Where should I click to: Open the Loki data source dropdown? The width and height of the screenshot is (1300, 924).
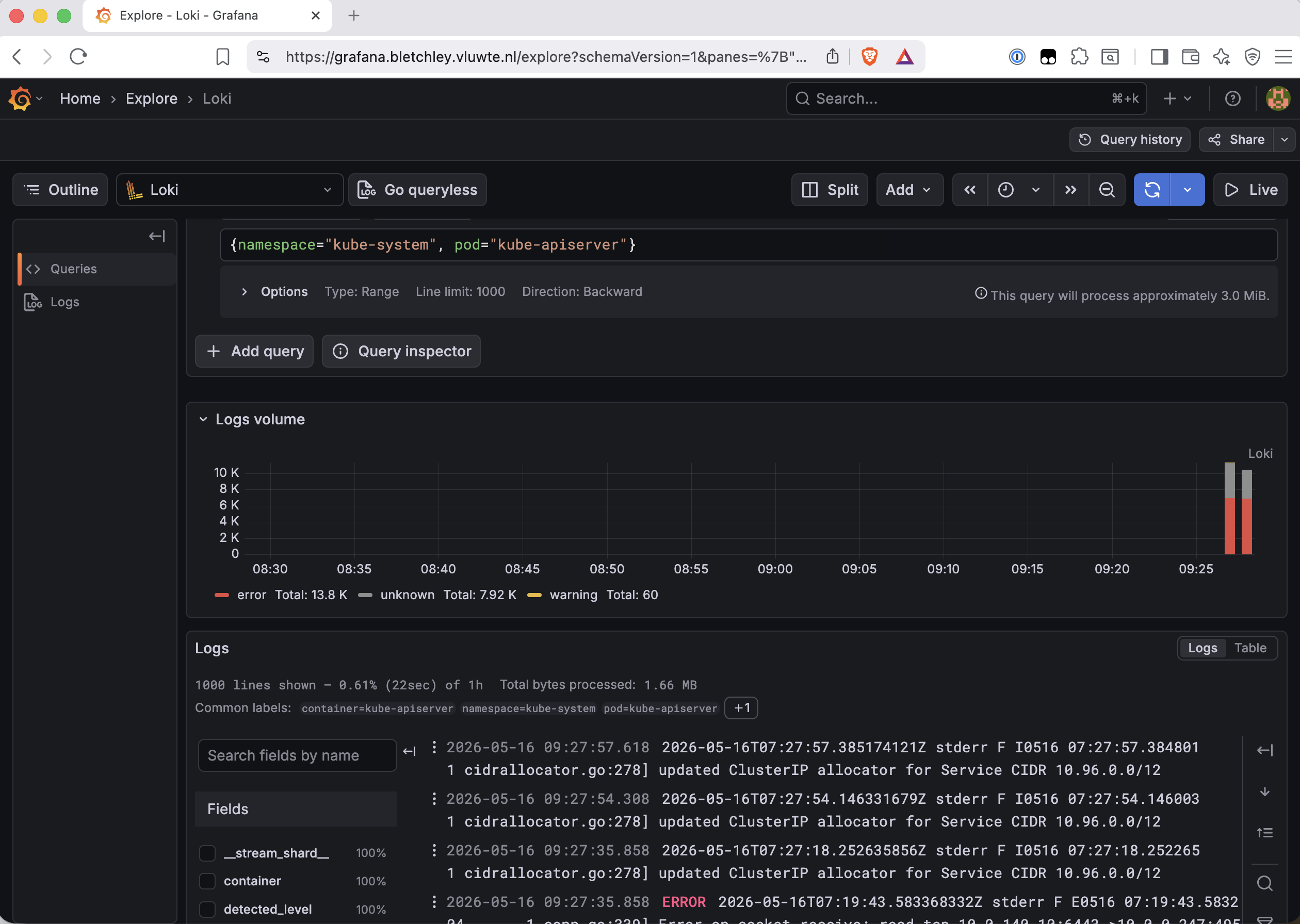[230, 189]
